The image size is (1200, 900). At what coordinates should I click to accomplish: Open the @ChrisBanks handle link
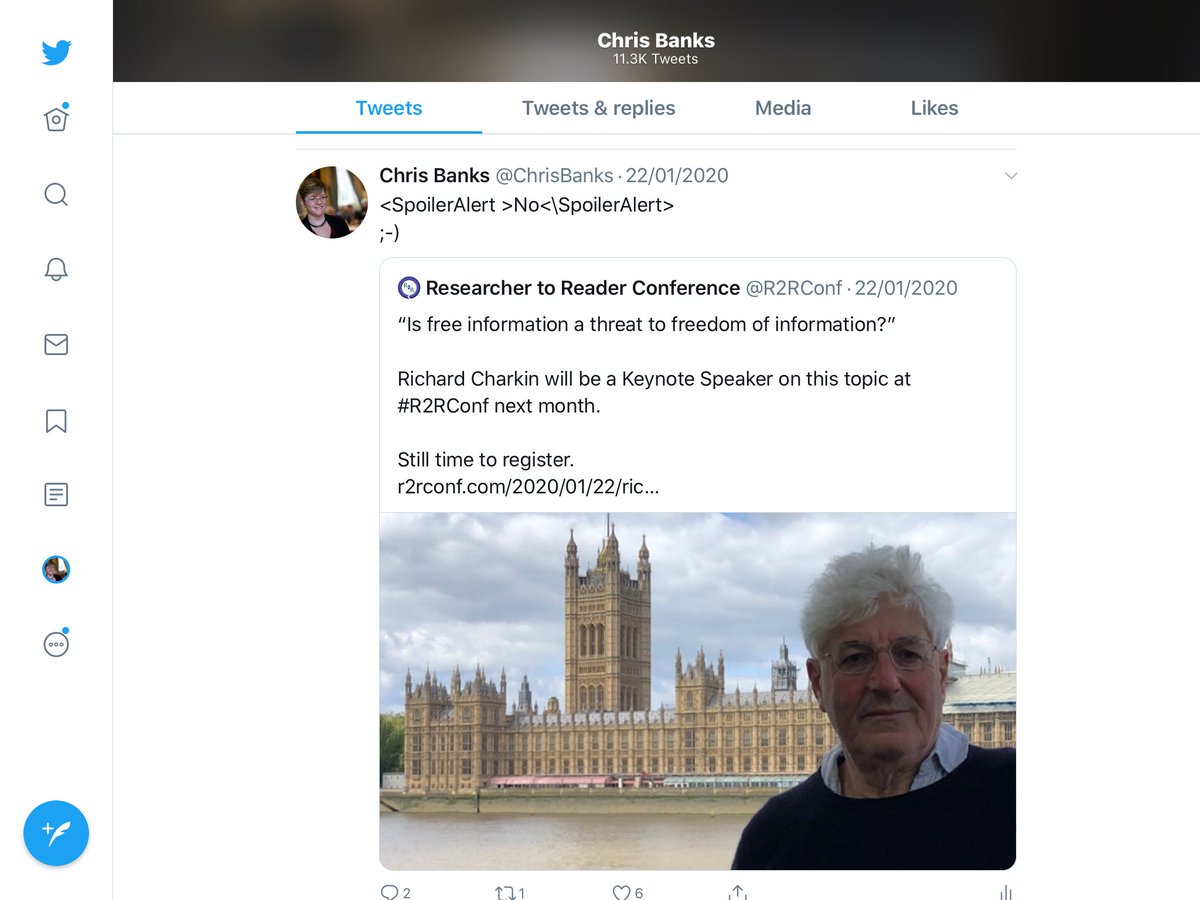[x=555, y=176]
